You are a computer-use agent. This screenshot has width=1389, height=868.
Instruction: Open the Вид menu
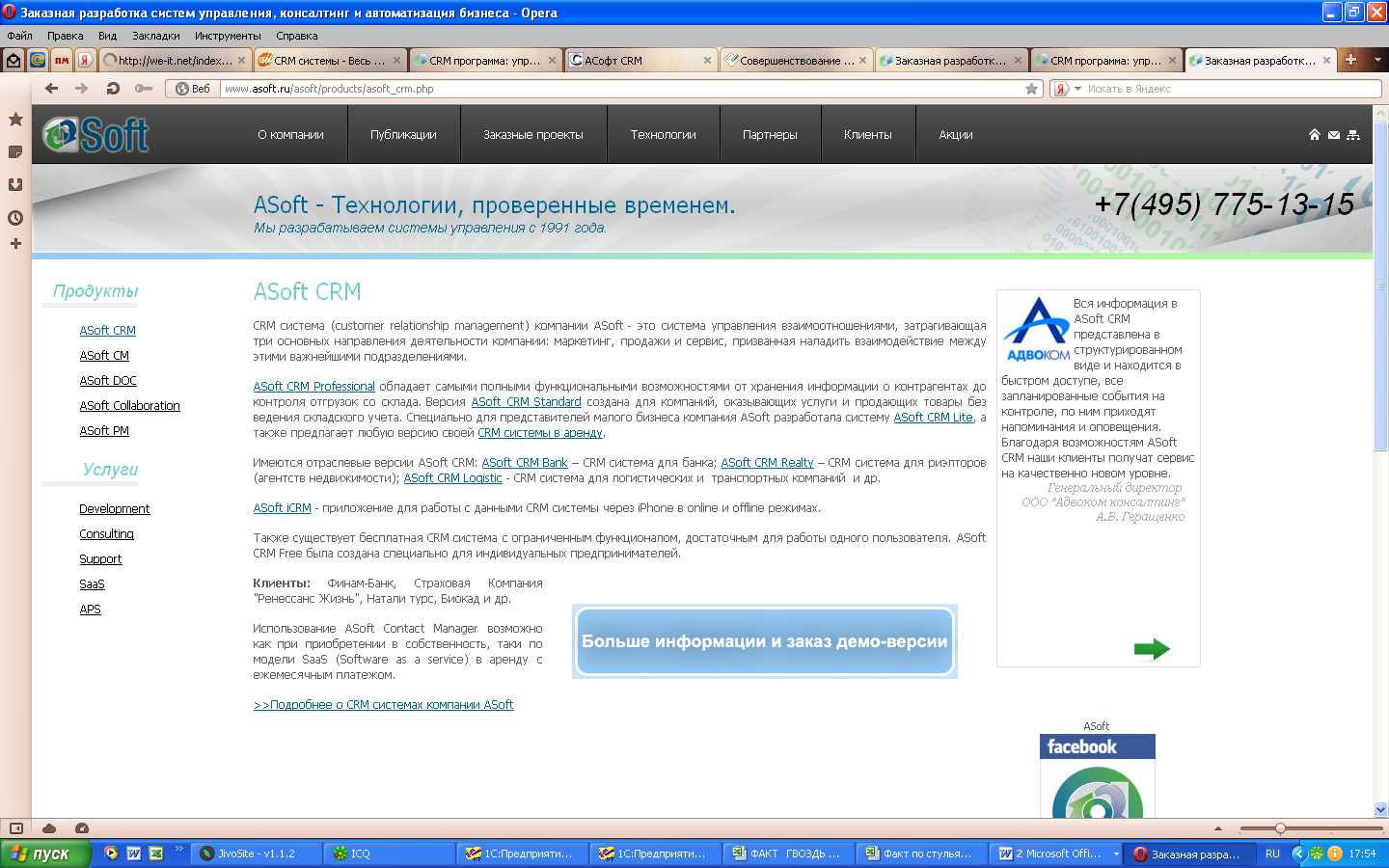[x=107, y=36]
